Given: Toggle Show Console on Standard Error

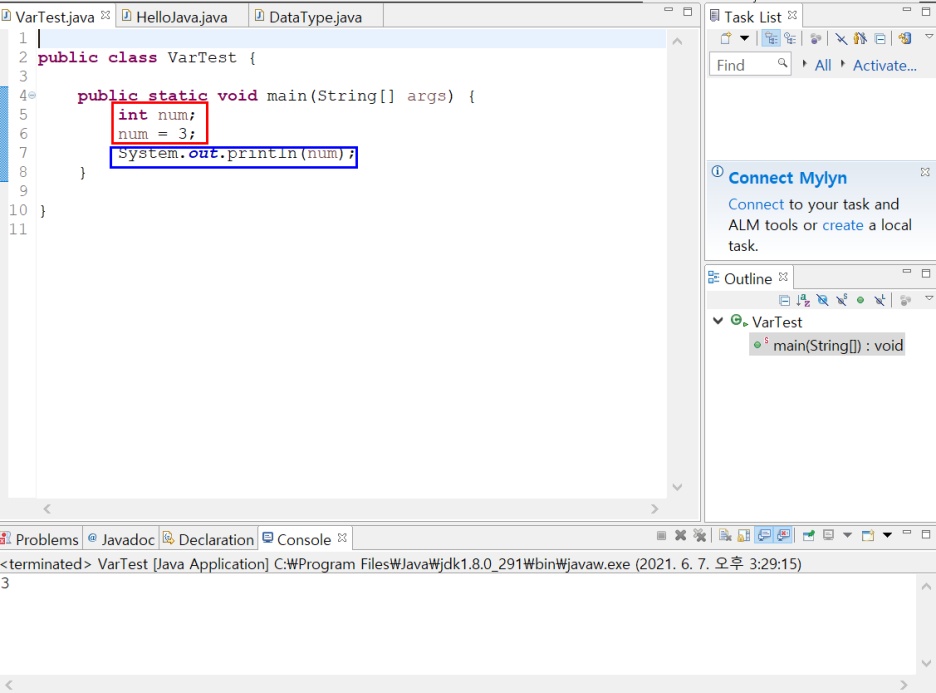Looking at the screenshot, I should pyautogui.click(x=783, y=535).
